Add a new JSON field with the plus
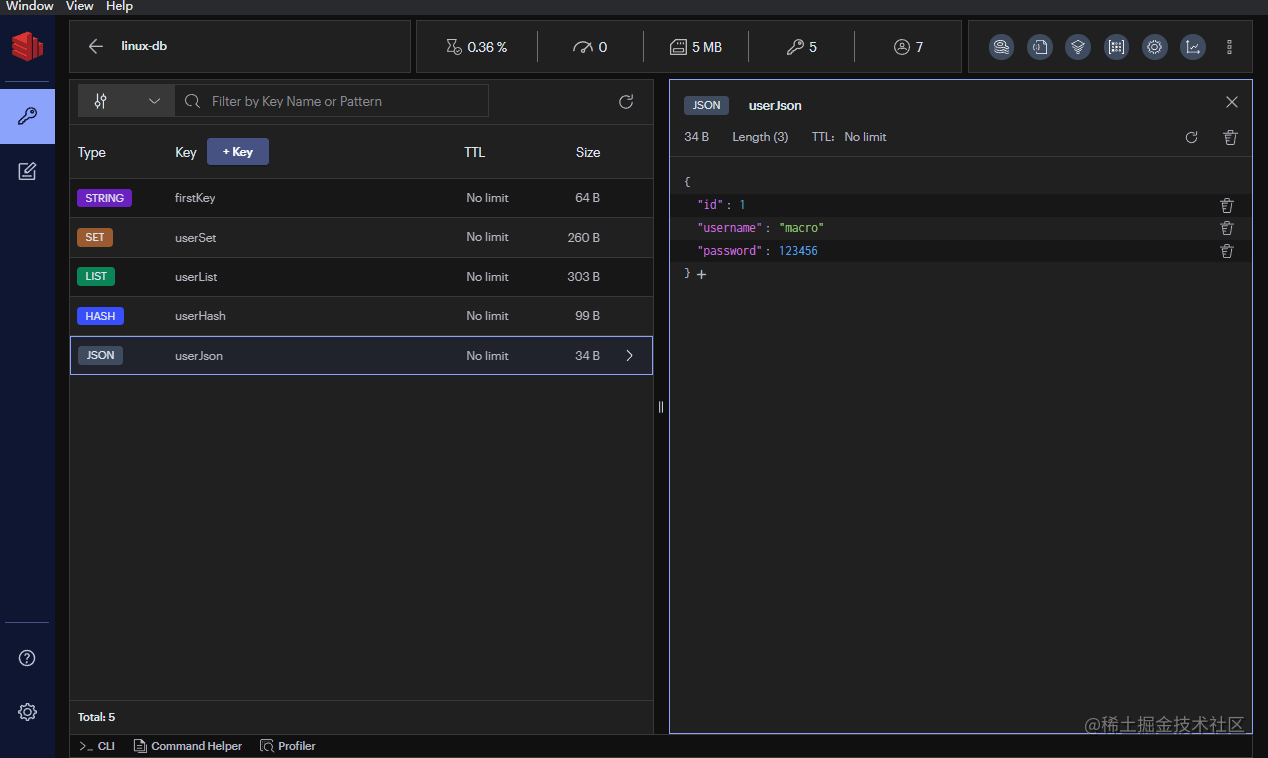Viewport: 1268px width, 758px height. click(701, 274)
